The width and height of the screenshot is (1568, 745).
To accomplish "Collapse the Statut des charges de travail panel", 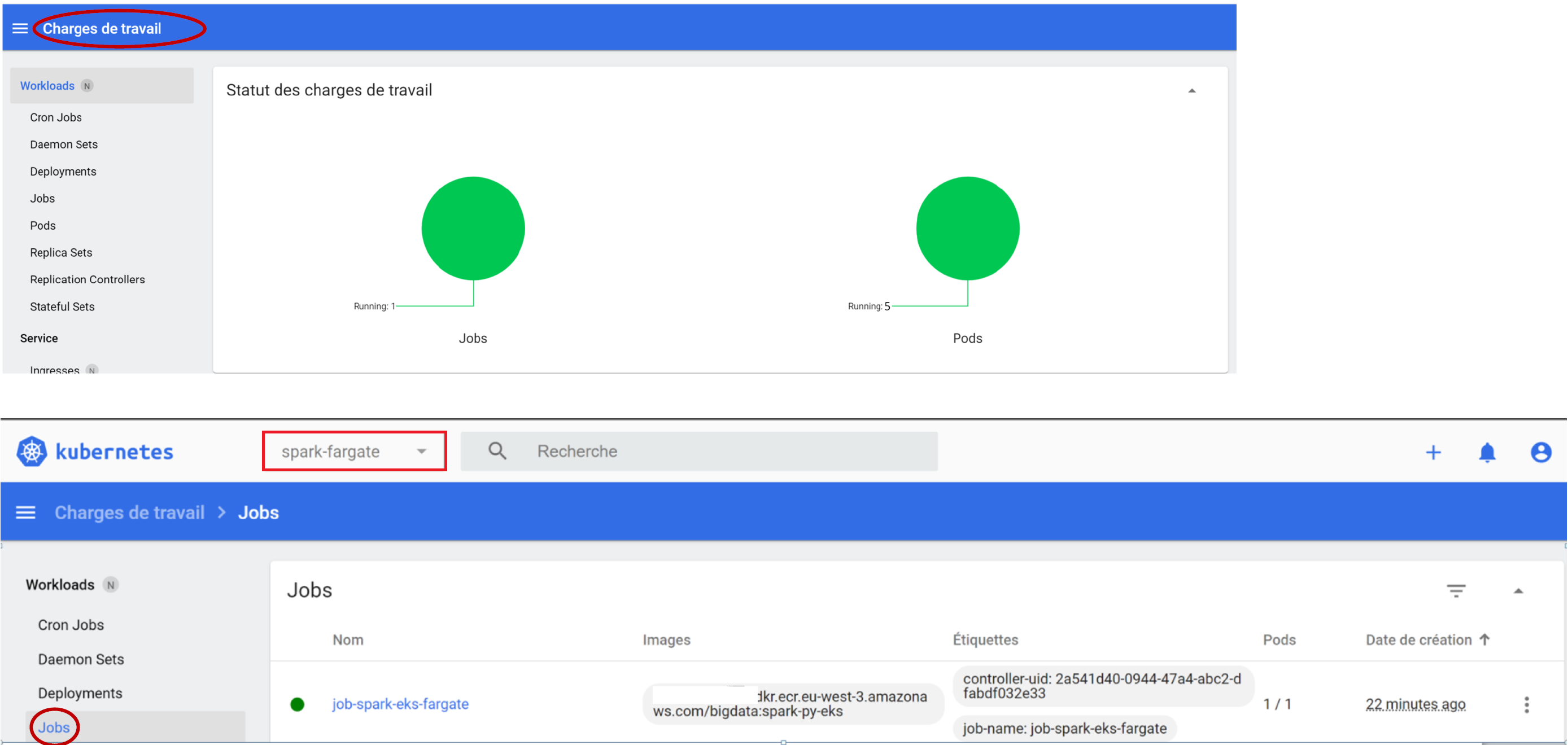I will [1193, 90].
